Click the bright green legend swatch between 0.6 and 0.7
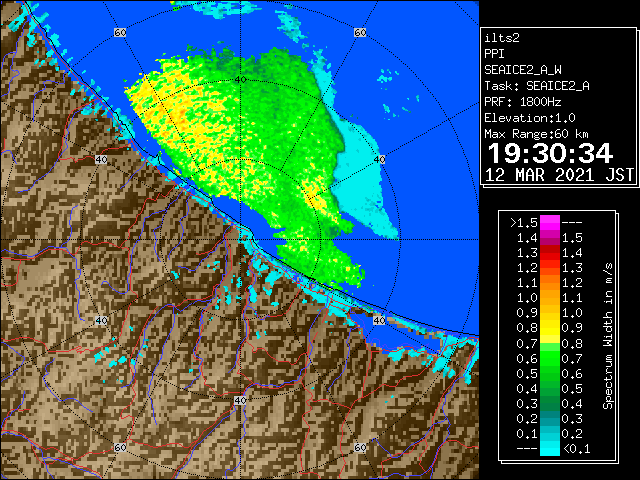 click(550, 358)
